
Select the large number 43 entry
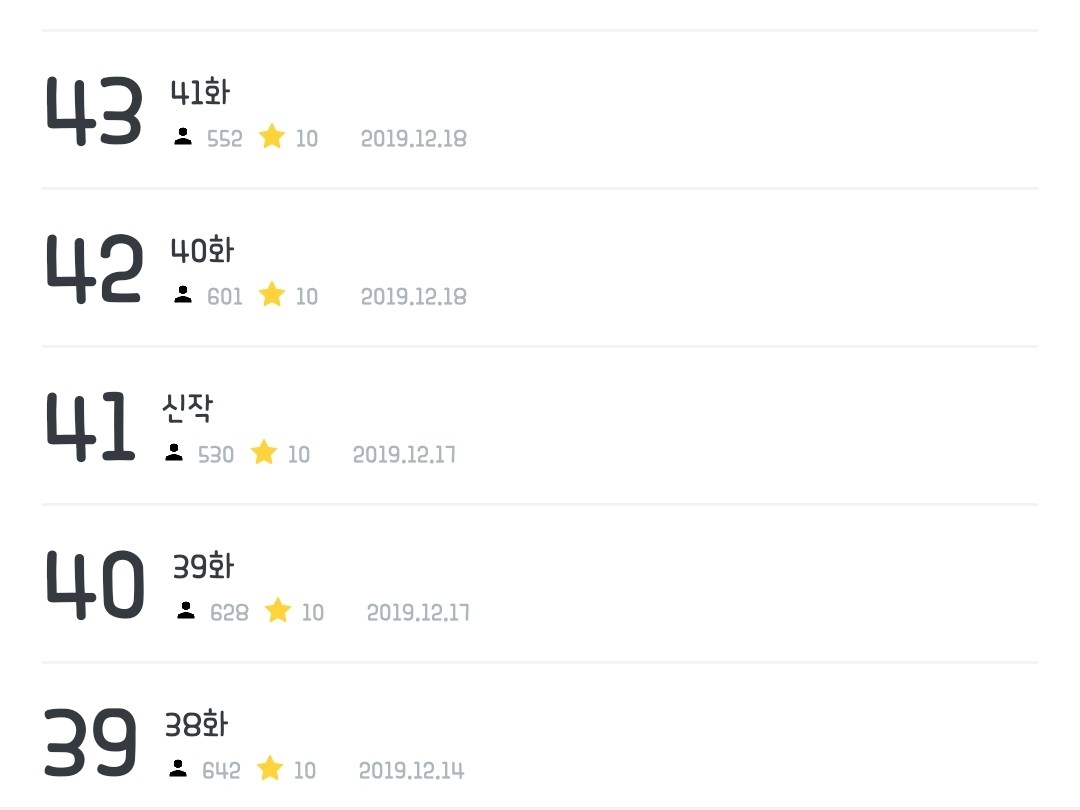coord(94,111)
